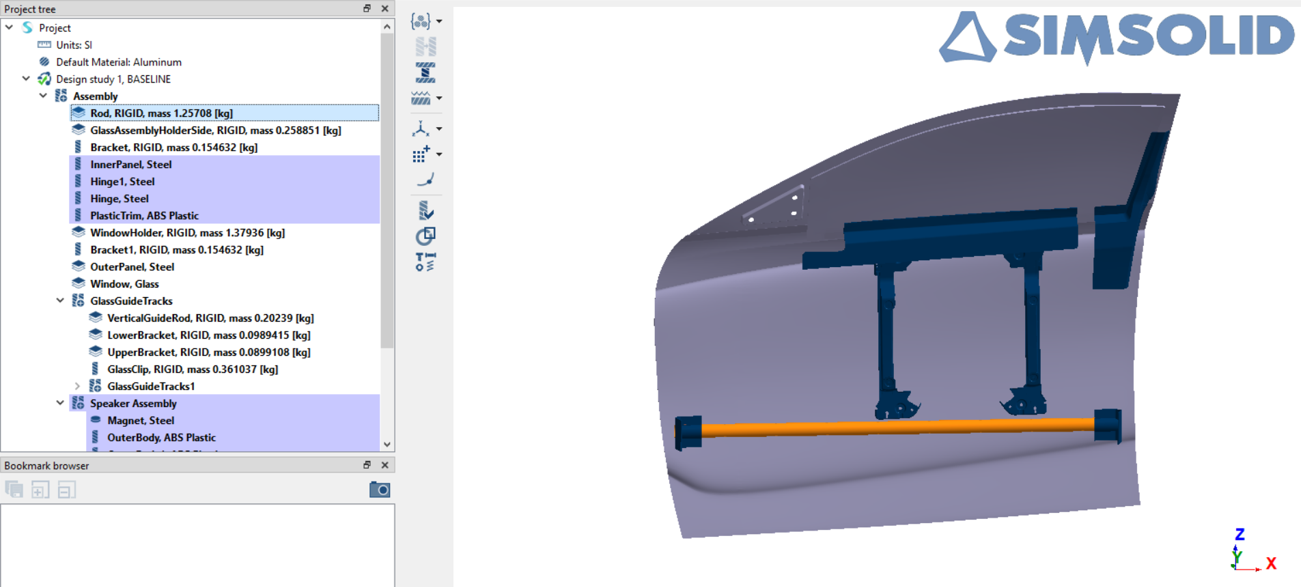The height and width of the screenshot is (587, 1301).
Task: Click the coordinate system axes icon
Action: click(422, 129)
